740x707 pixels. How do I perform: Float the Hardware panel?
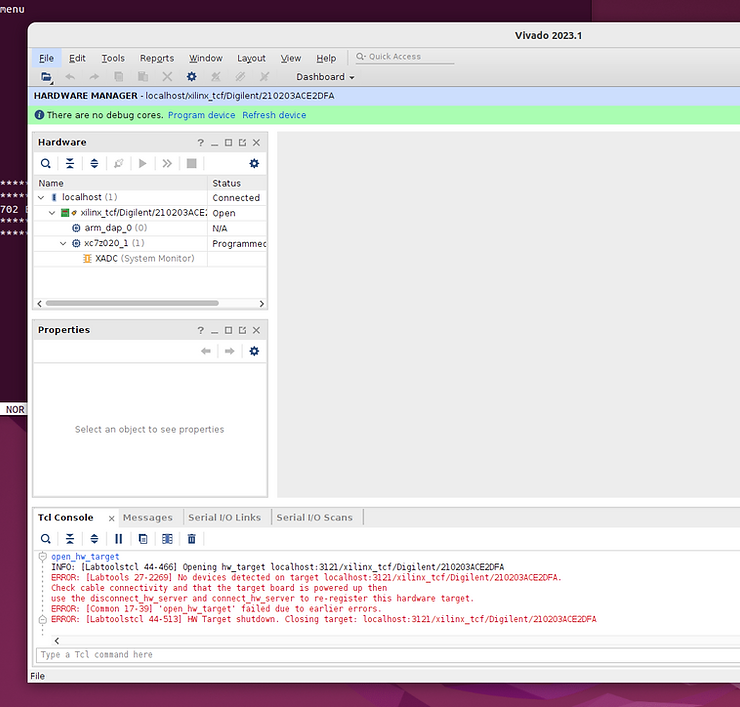point(242,143)
